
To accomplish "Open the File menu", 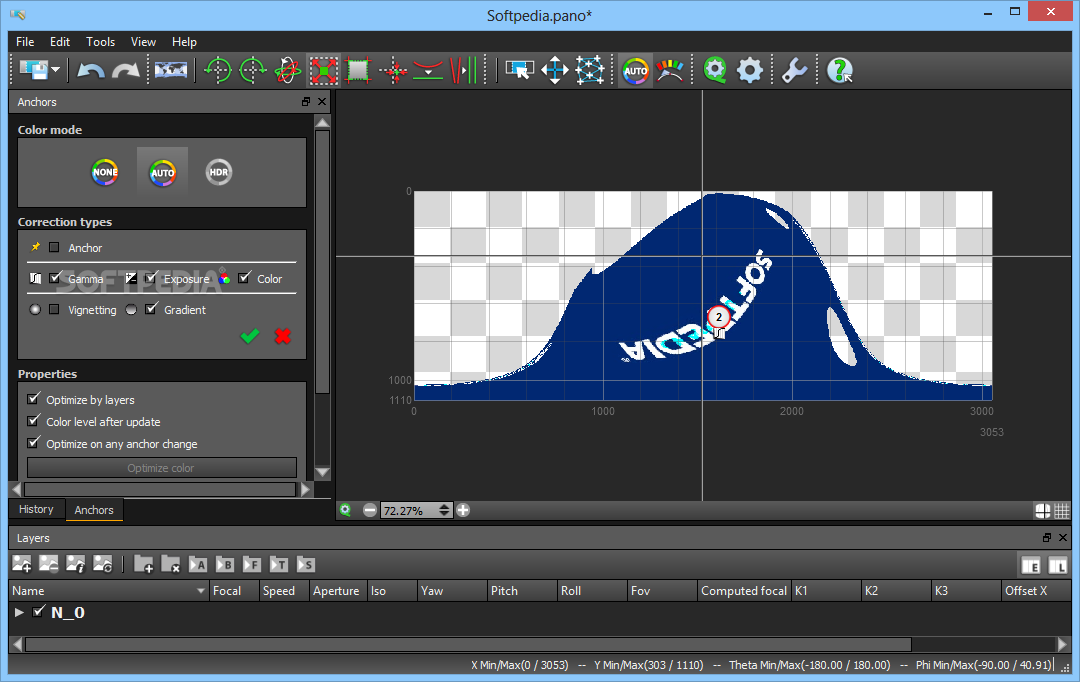I will tap(25, 41).
